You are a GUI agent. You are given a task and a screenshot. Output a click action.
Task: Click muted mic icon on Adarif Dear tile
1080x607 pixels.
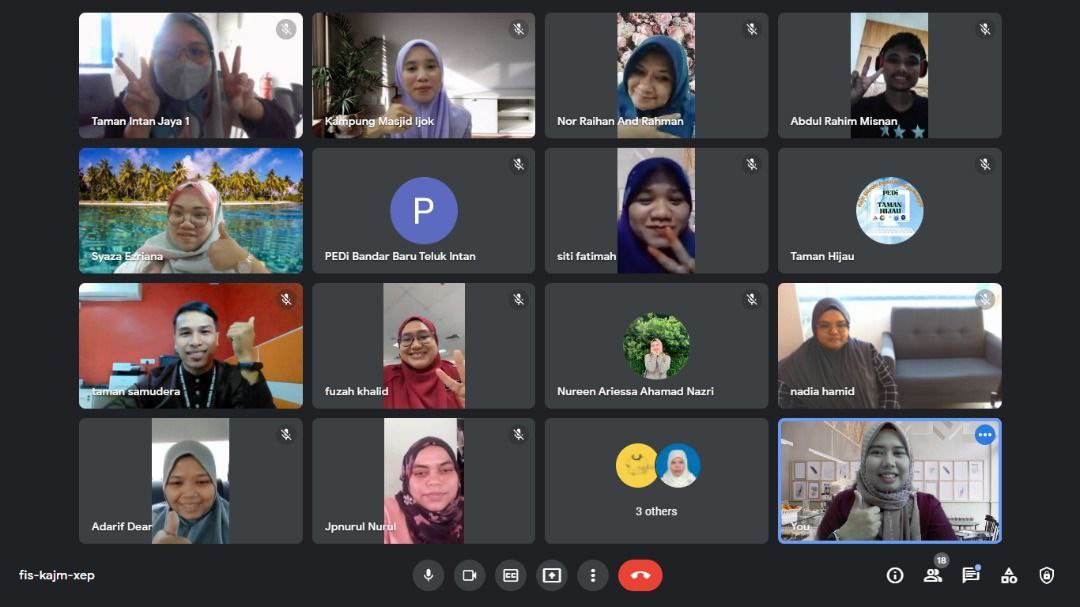click(286, 435)
